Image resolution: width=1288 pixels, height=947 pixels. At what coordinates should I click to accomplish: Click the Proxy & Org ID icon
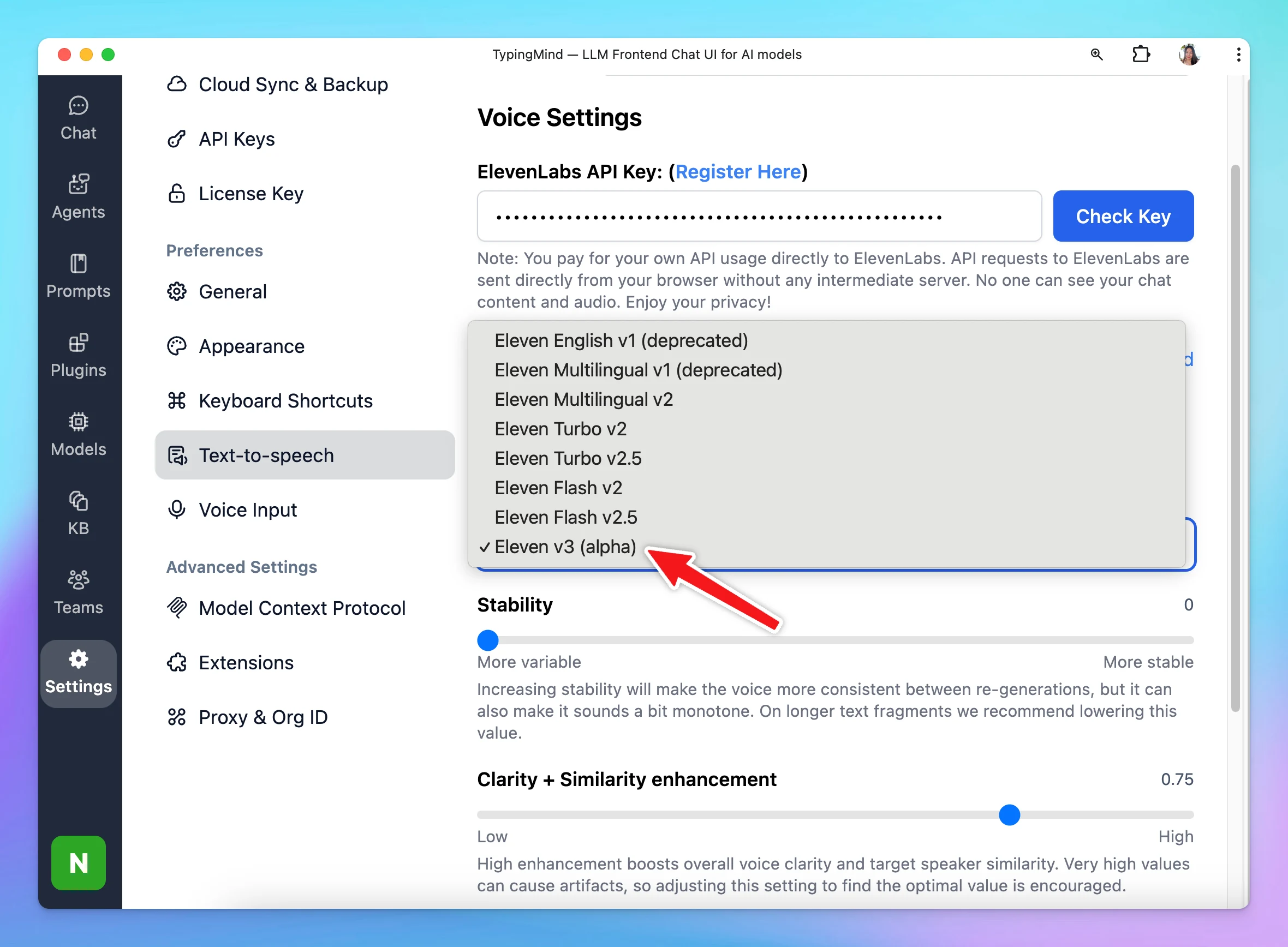click(x=177, y=717)
